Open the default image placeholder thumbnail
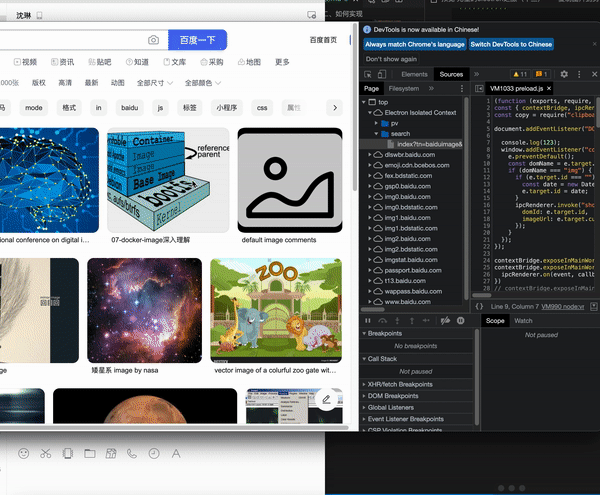This screenshot has height=495, width=600. [x=290, y=180]
